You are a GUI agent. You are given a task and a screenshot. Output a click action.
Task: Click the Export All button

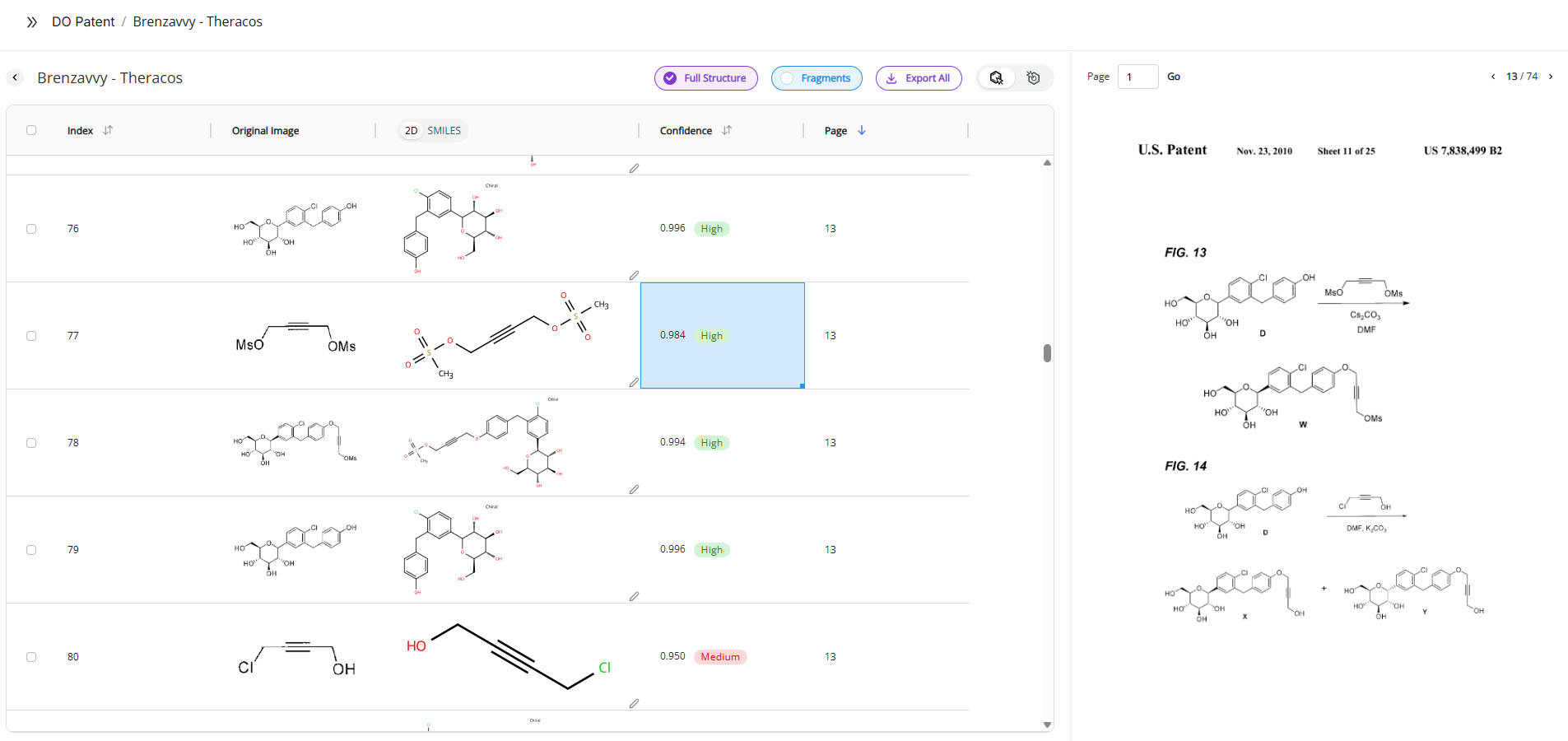(918, 78)
